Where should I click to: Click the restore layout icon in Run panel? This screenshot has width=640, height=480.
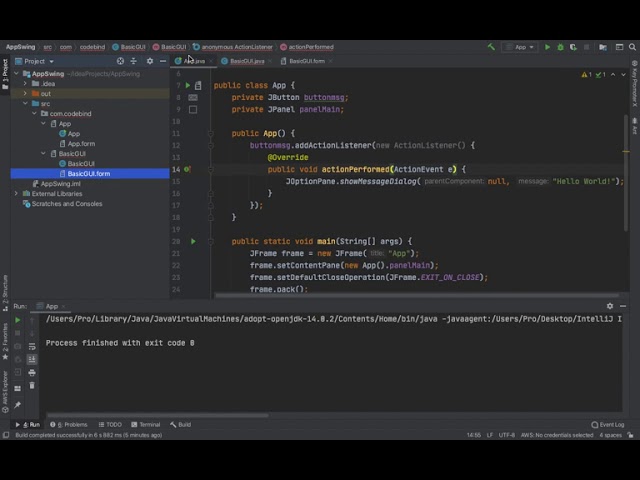coord(18,389)
